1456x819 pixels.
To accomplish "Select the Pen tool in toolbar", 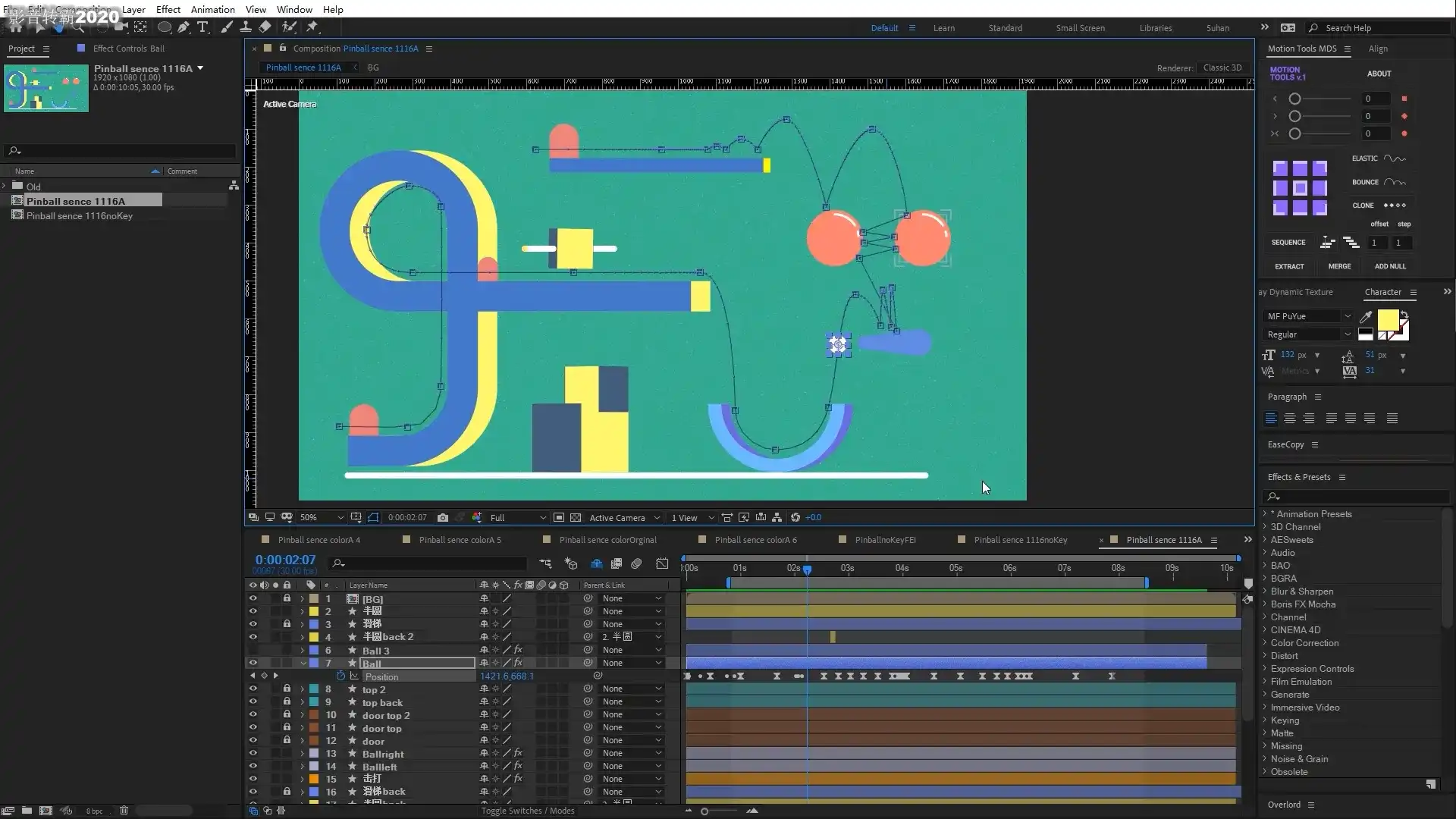I will pyautogui.click(x=184, y=27).
